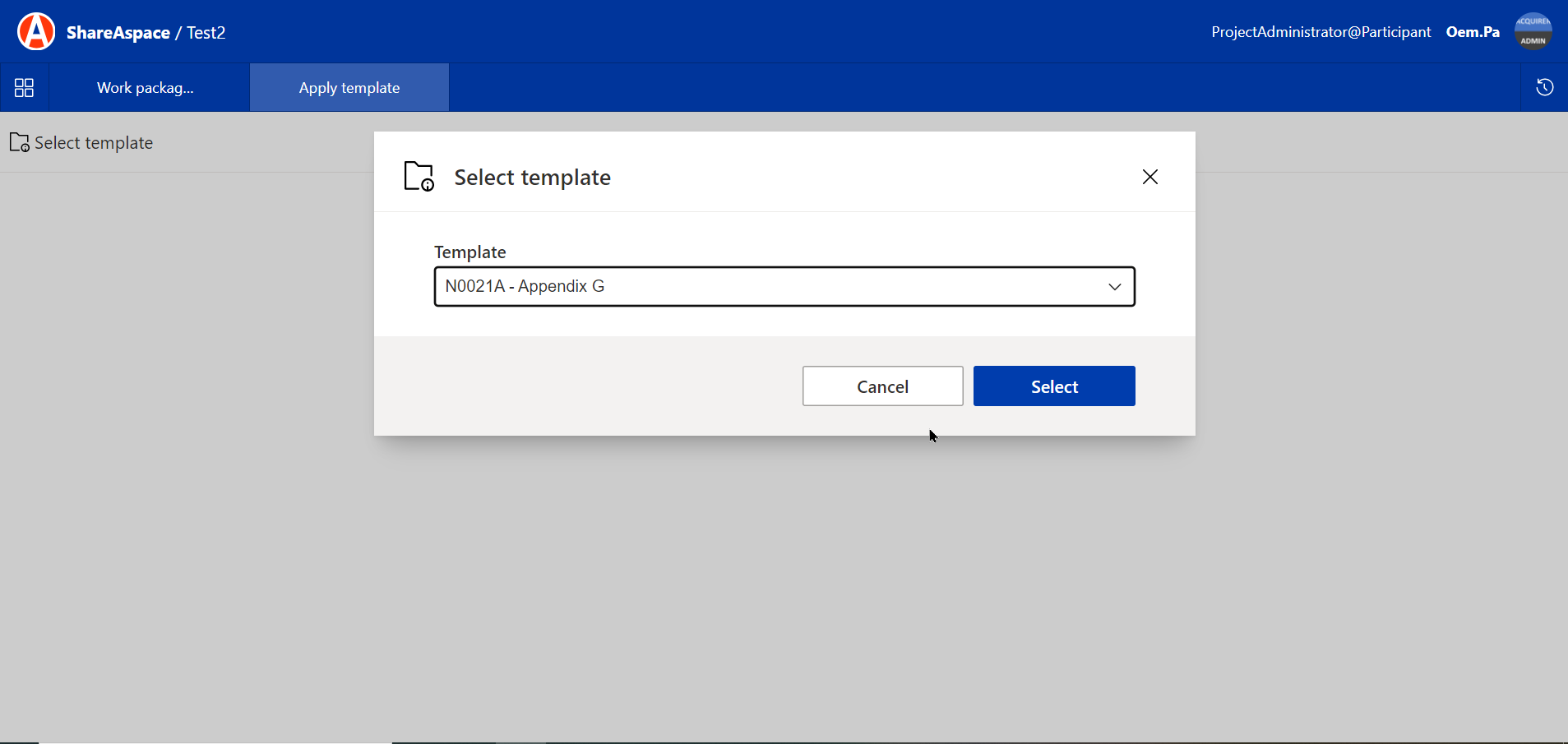Click the ShareAspace red A logo
The image size is (1568, 744).
tap(36, 32)
